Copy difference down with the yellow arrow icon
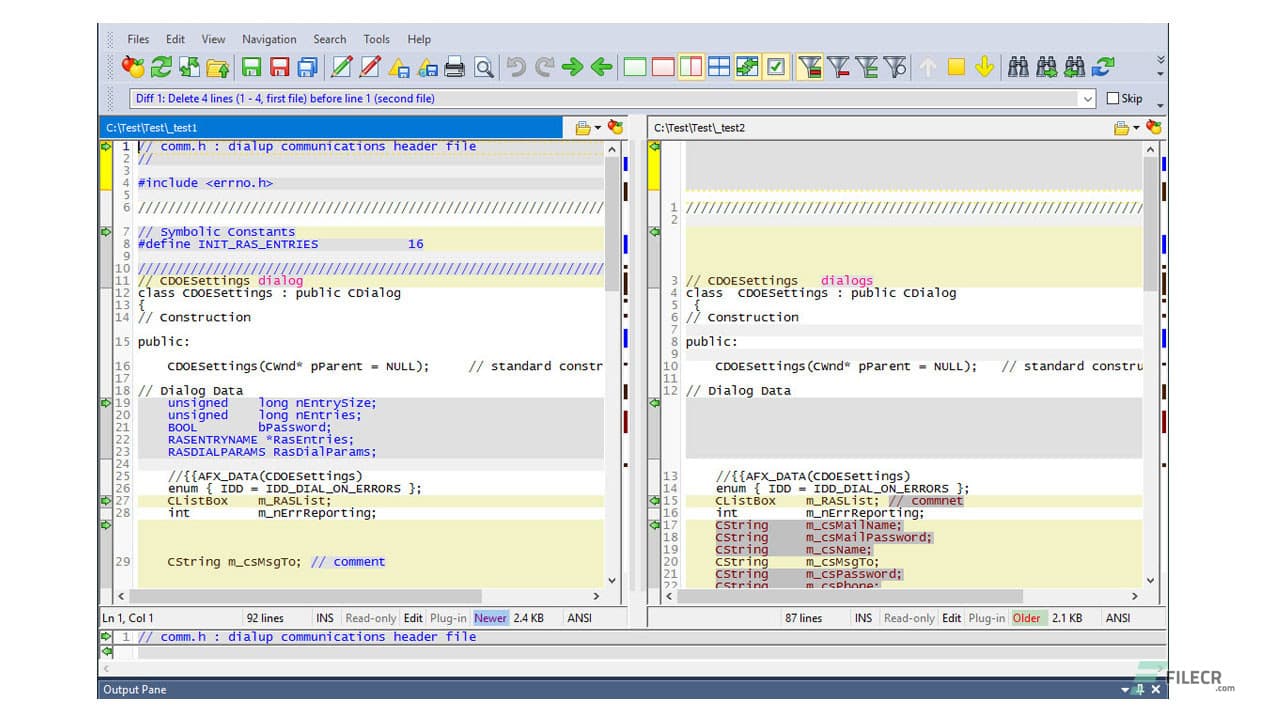Image resolution: width=1280 pixels, height=720 pixels. [985, 67]
